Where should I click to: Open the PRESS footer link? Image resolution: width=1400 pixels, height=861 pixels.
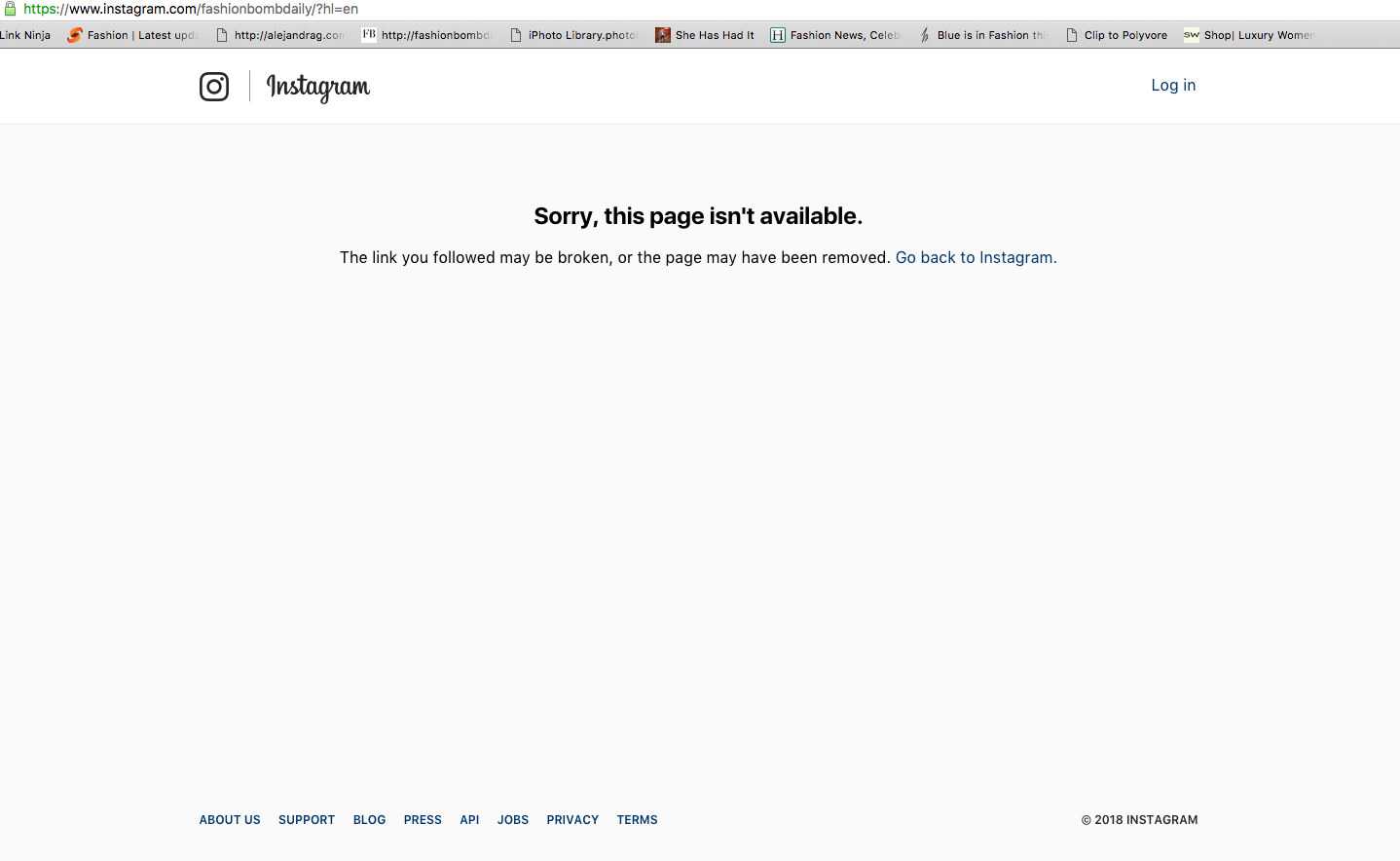[x=423, y=820]
